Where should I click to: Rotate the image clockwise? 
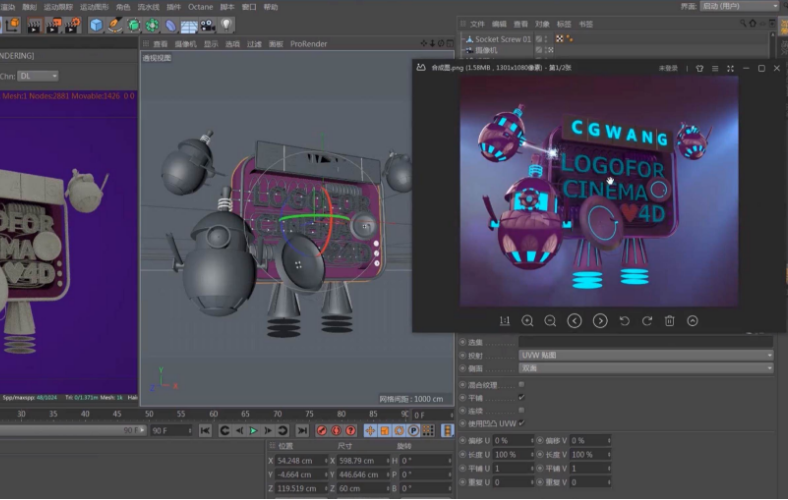(x=647, y=321)
